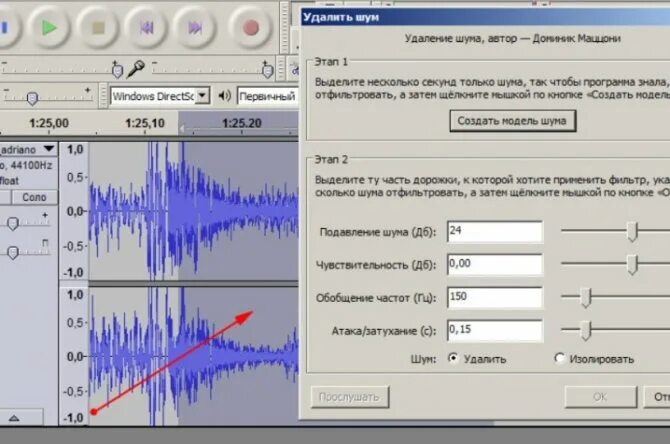Start playback with the green Play button
Image resolution: width=670 pixels, height=444 pixels.
(49, 28)
